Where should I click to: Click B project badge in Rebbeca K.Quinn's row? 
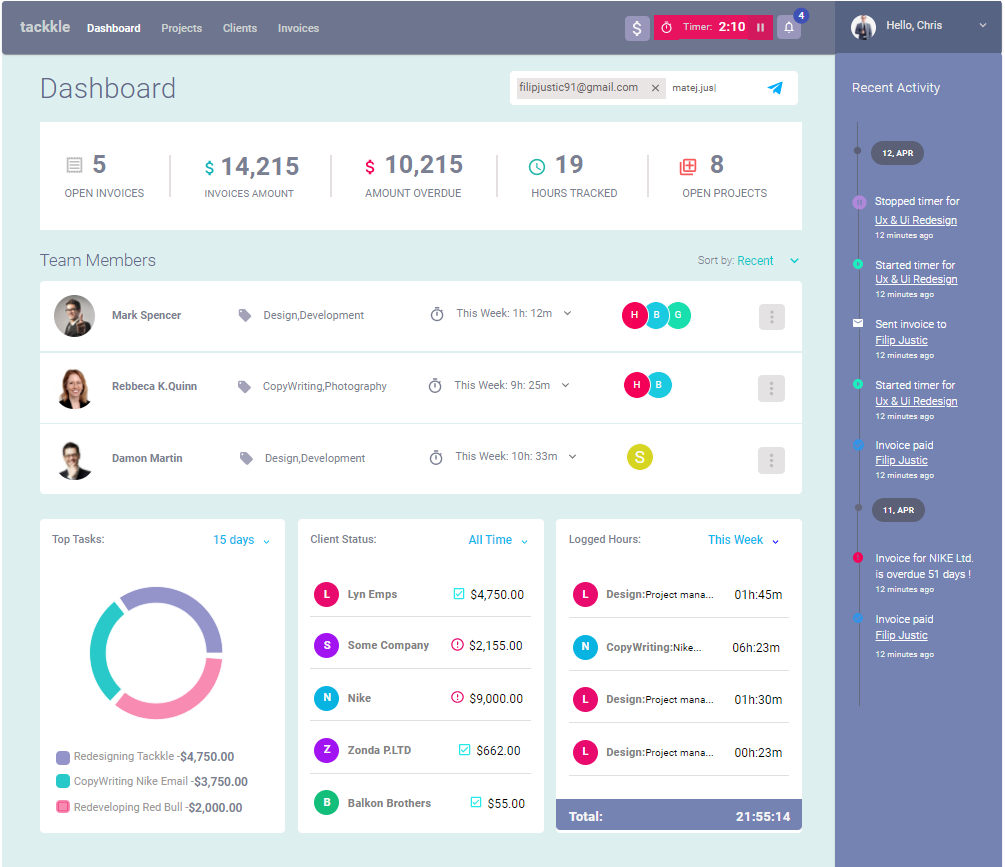pyautogui.click(x=658, y=384)
